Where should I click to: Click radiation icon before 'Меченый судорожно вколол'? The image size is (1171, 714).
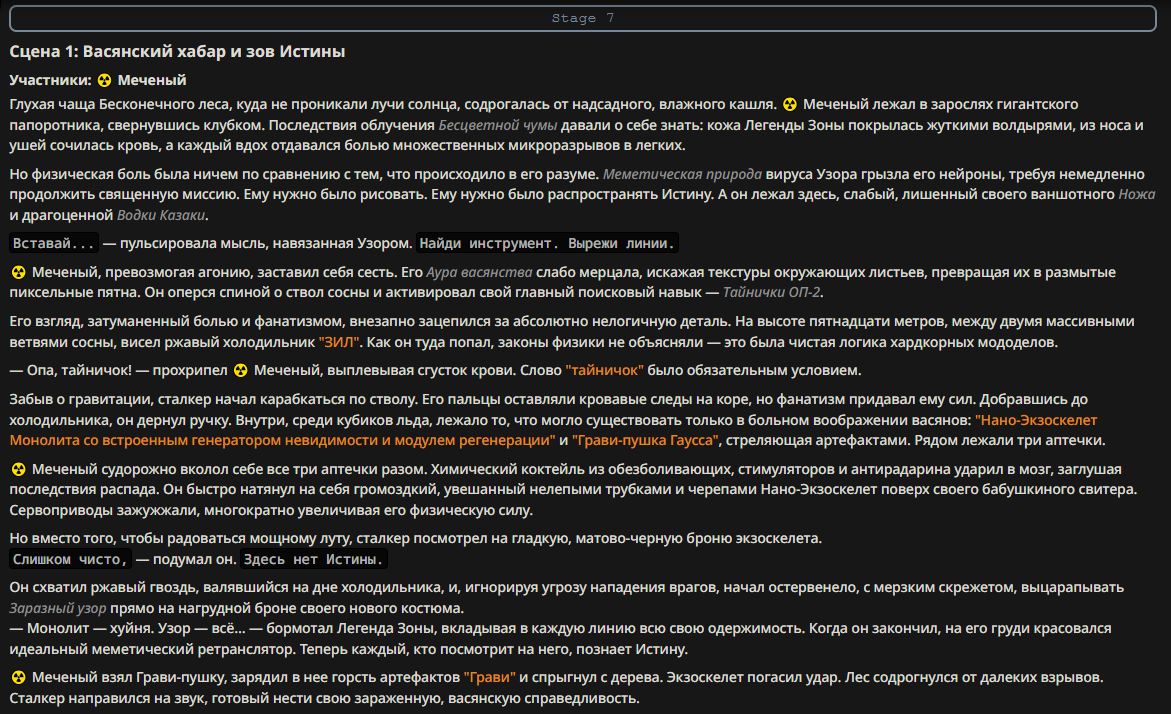click(x=19, y=470)
